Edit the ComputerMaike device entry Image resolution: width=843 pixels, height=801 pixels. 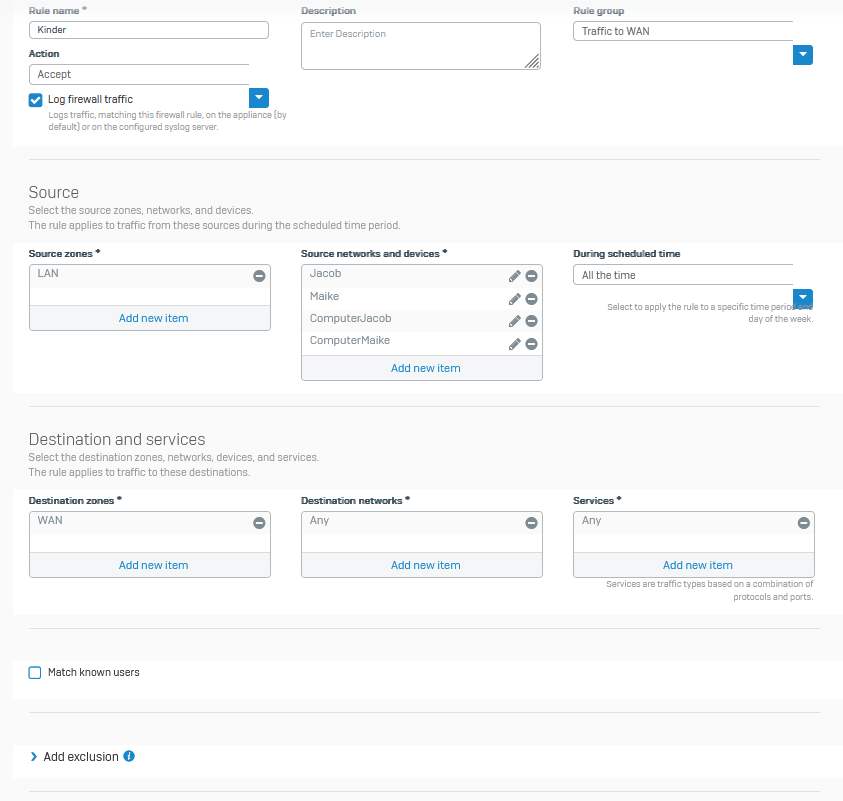(x=514, y=344)
